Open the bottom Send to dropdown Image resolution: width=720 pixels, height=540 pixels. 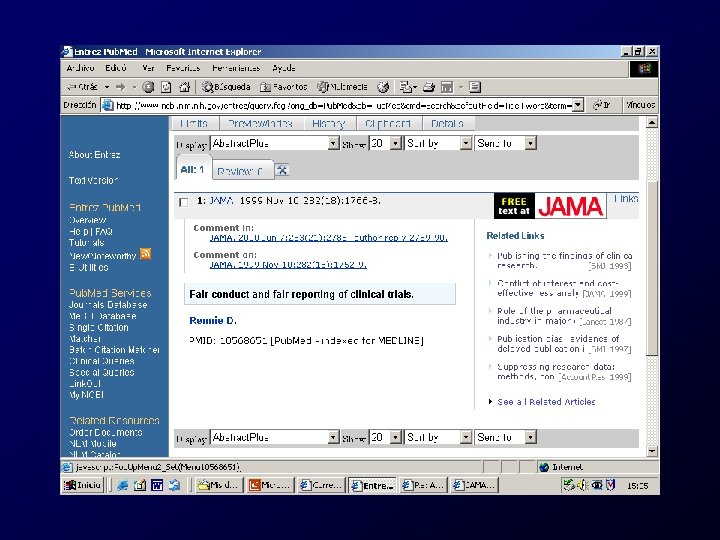[505, 438]
